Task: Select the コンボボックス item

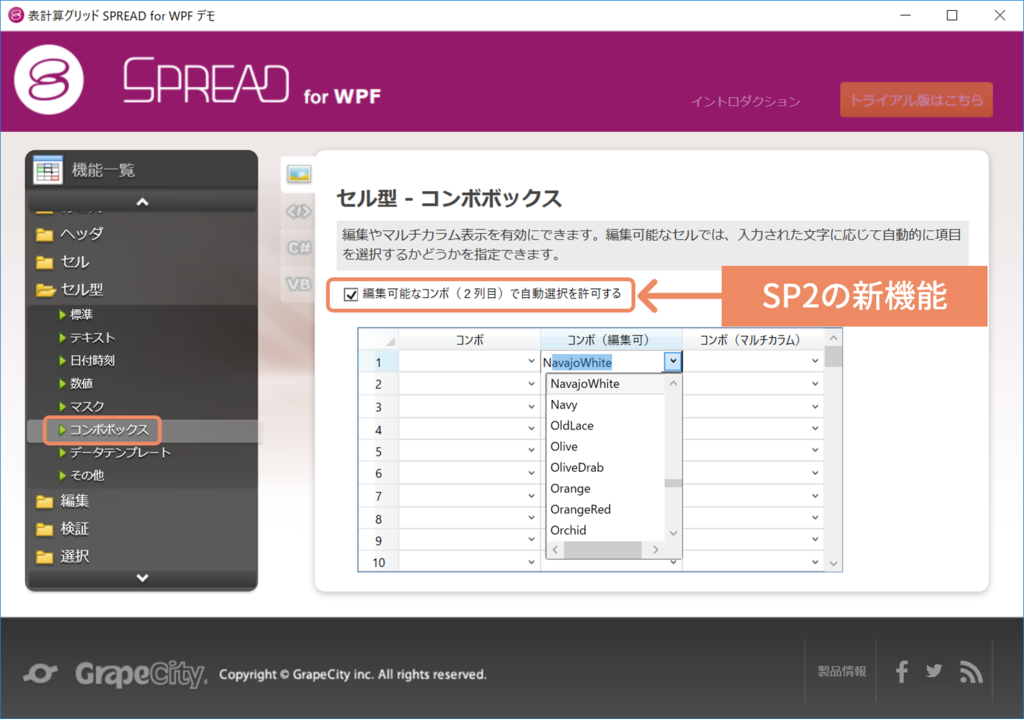Action: click(104, 430)
